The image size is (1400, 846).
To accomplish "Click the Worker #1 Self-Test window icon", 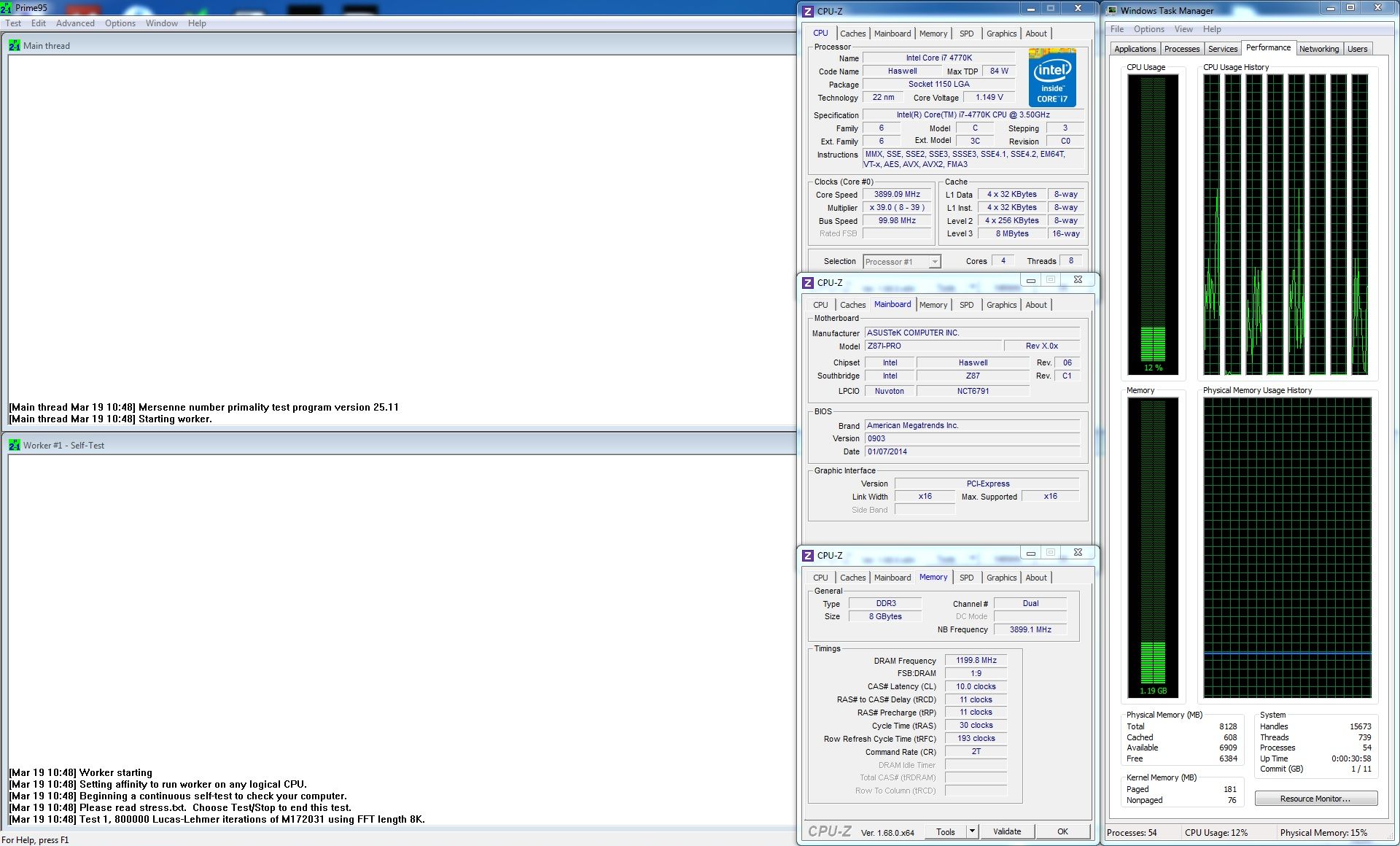I will [15, 445].
